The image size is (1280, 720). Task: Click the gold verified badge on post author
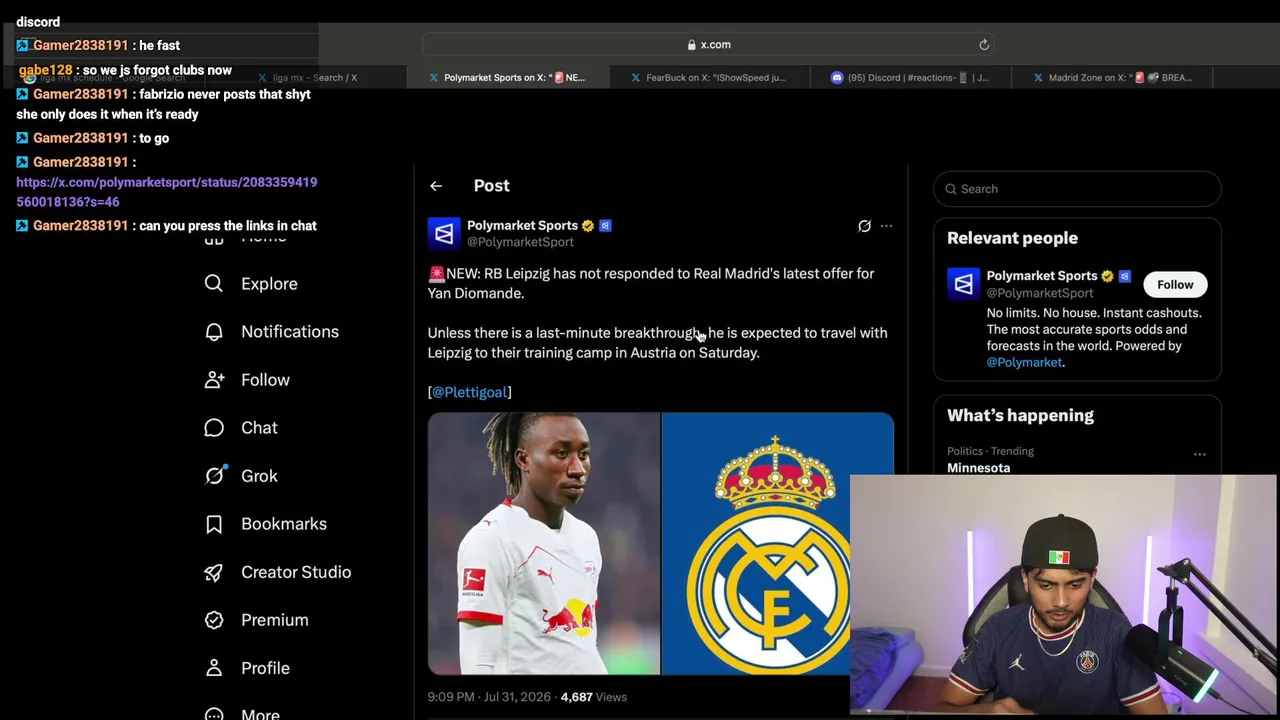(x=588, y=226)
